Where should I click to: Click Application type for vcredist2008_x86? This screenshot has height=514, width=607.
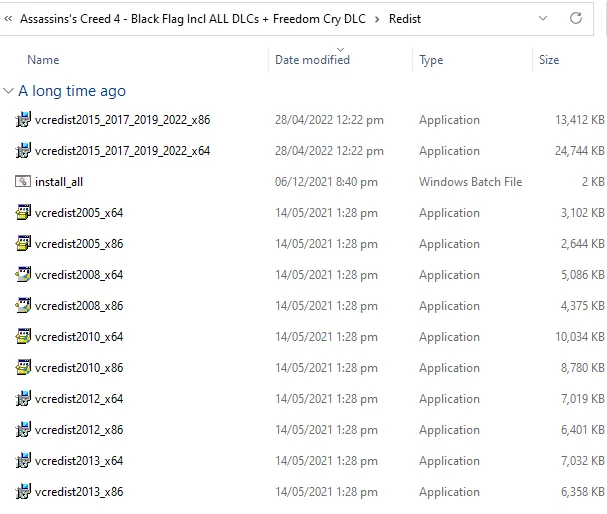pos(449,306)
